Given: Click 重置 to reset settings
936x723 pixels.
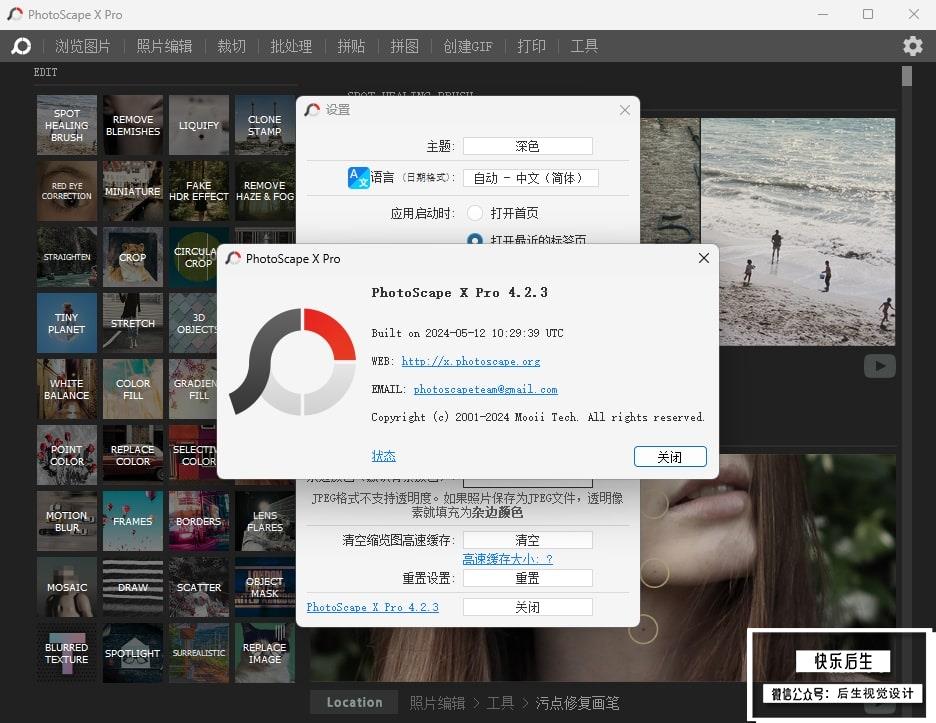Looking at the screenshot, I should 528,578.
